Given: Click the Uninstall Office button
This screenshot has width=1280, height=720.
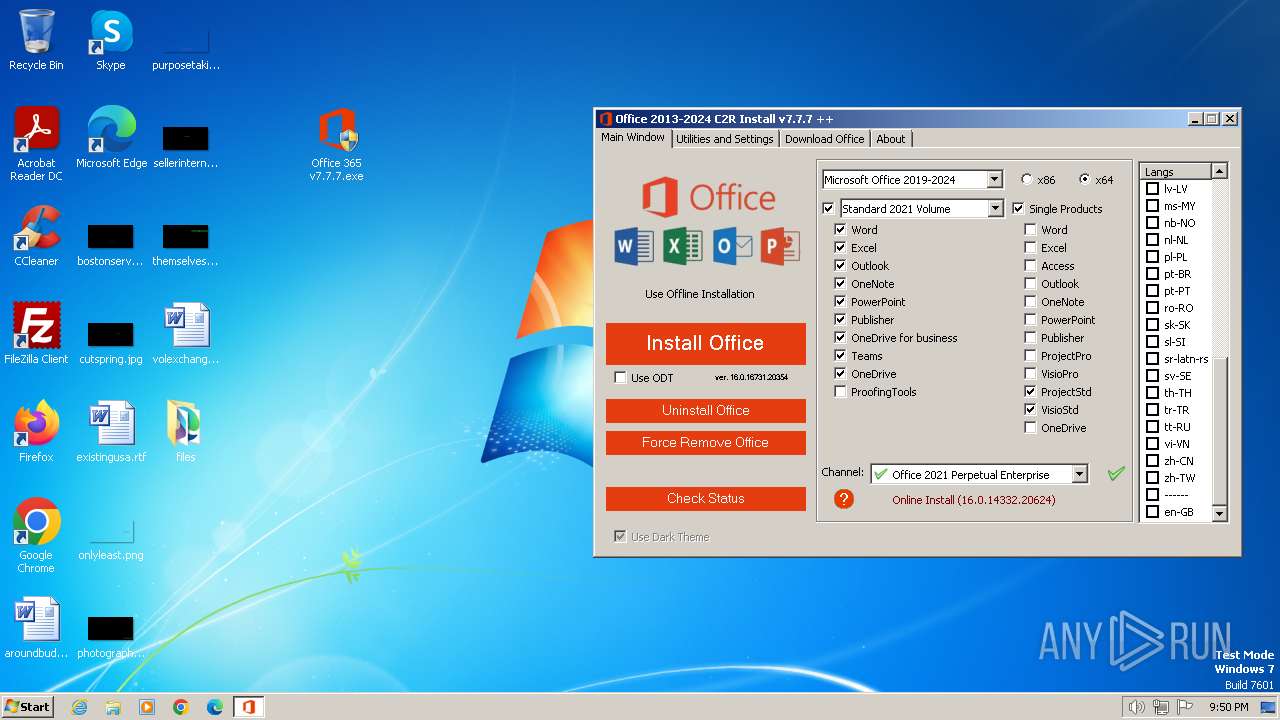Looking at the screenshot, I should (x=706, y=410).
